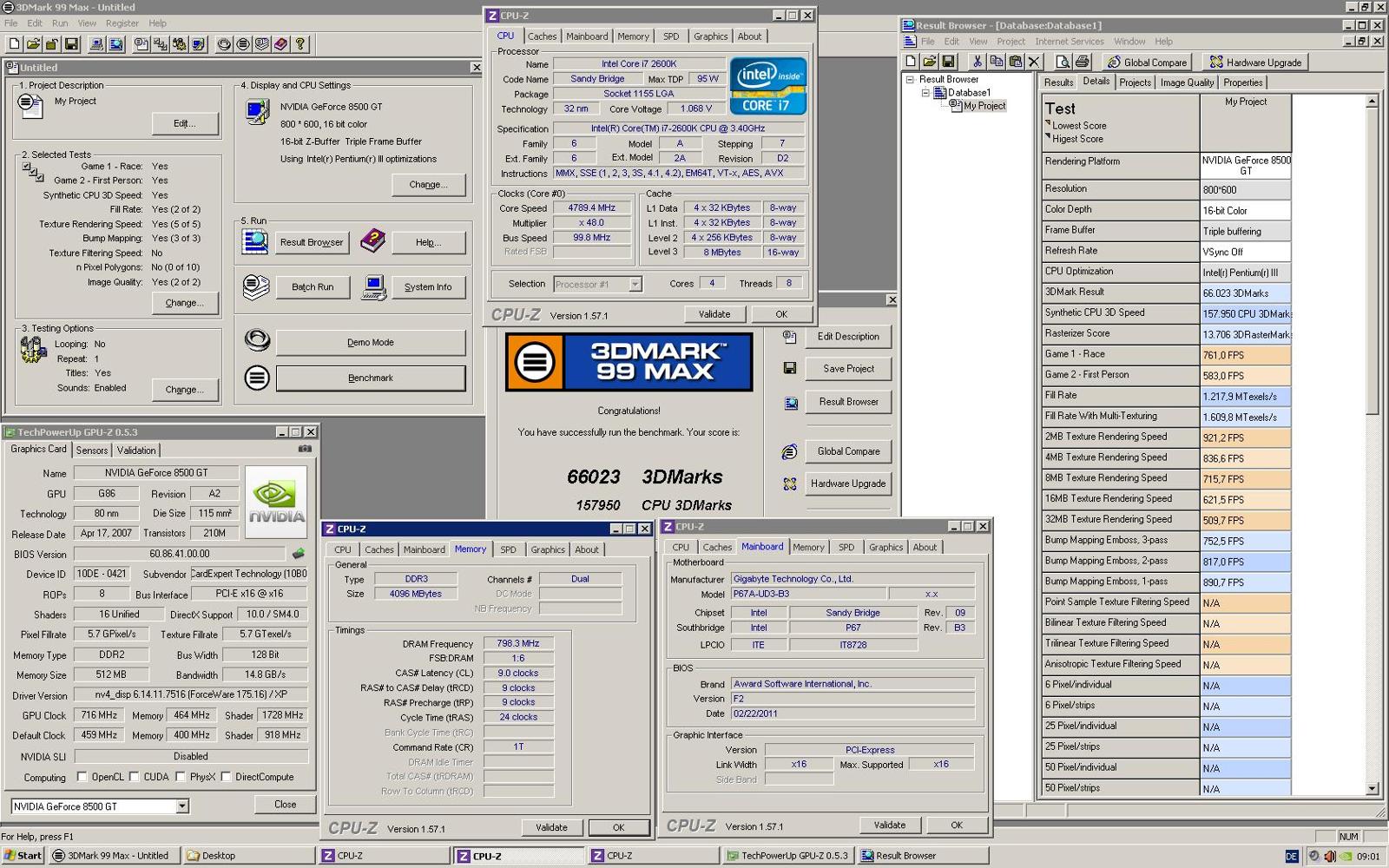Click the BIOS save icon beside BIOS Version in GPU-Z
This screenshot has height=868, width=1389.
[299, 553]
